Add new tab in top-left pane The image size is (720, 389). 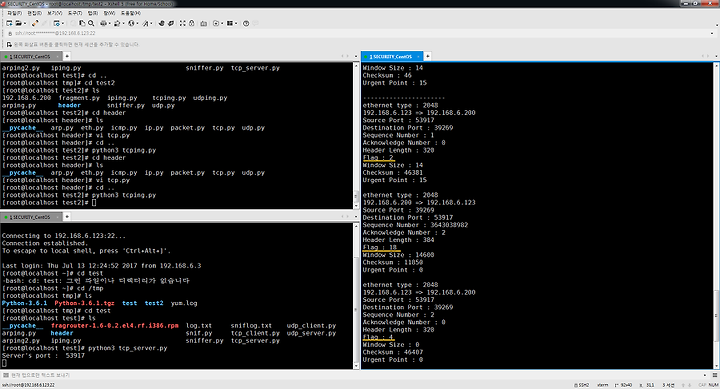coord(67,56)
